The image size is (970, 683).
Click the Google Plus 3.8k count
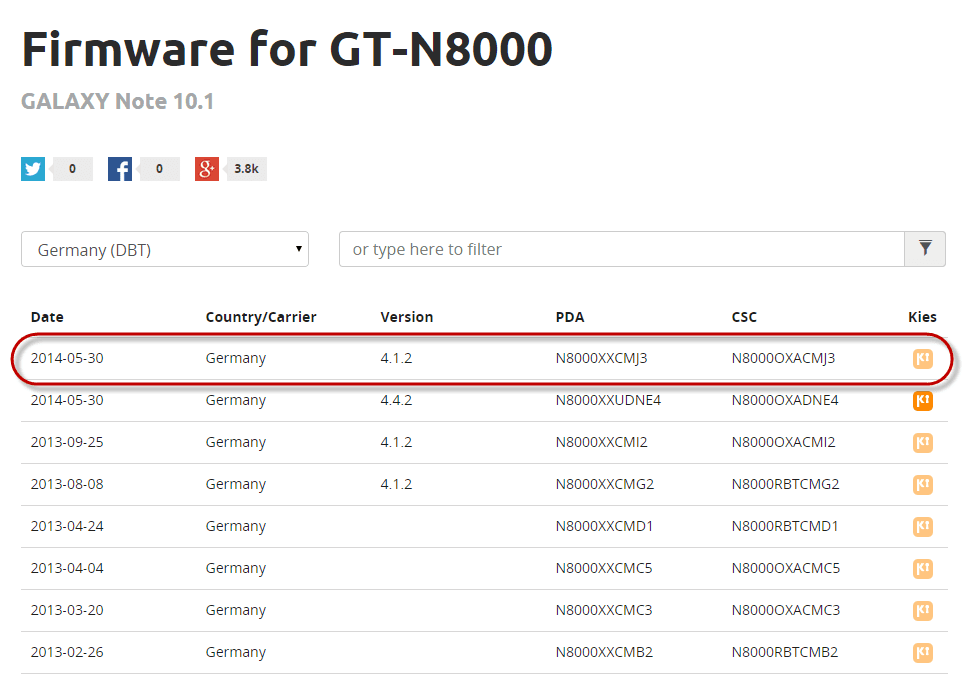(x=246, y=169)
